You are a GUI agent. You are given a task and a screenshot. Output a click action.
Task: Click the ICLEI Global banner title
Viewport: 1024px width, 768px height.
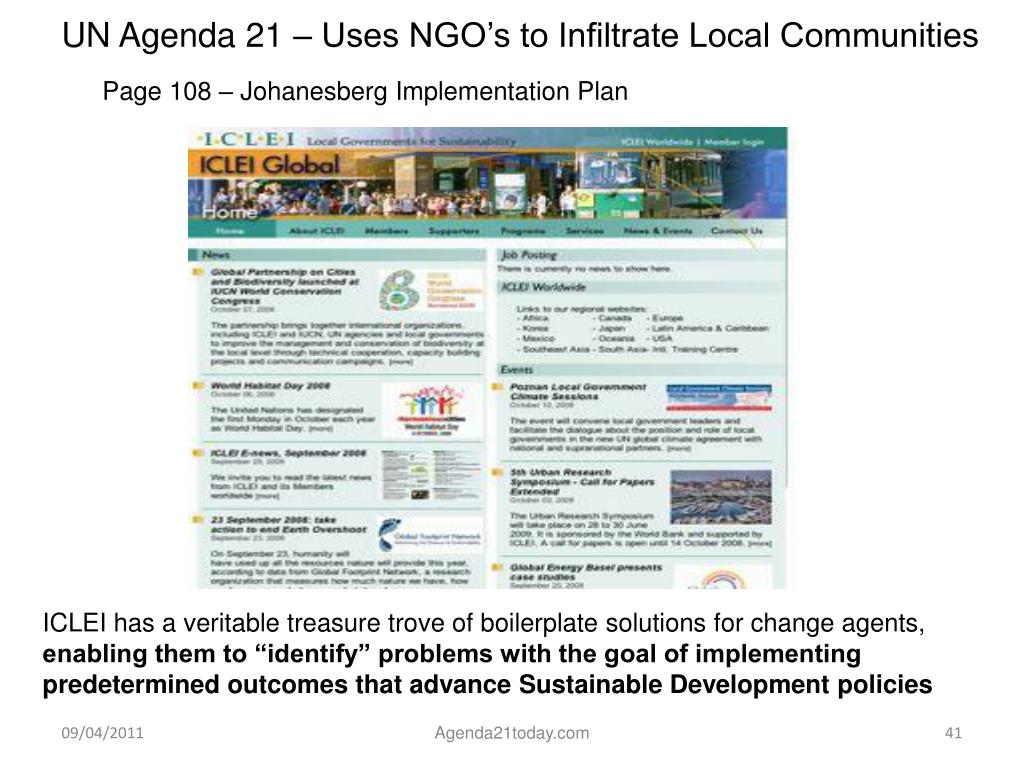(x=269, y=165)
